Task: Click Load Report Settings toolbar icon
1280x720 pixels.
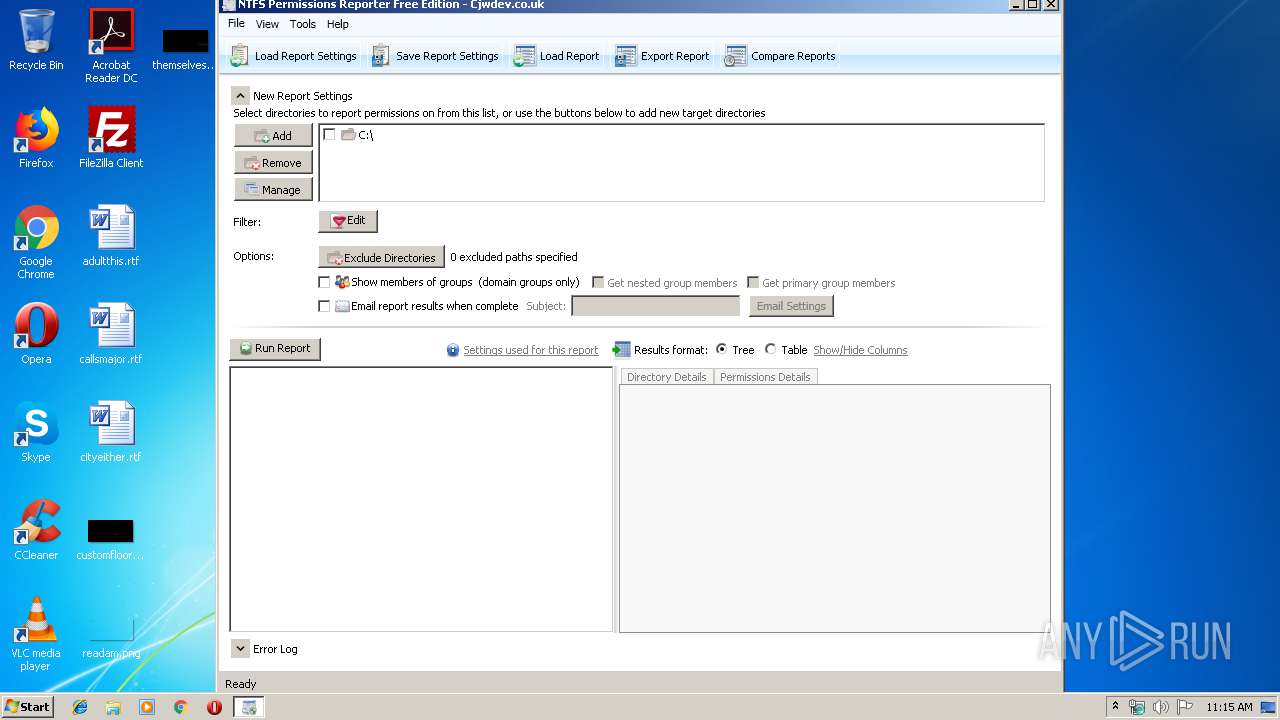Action: coord(239,56)
